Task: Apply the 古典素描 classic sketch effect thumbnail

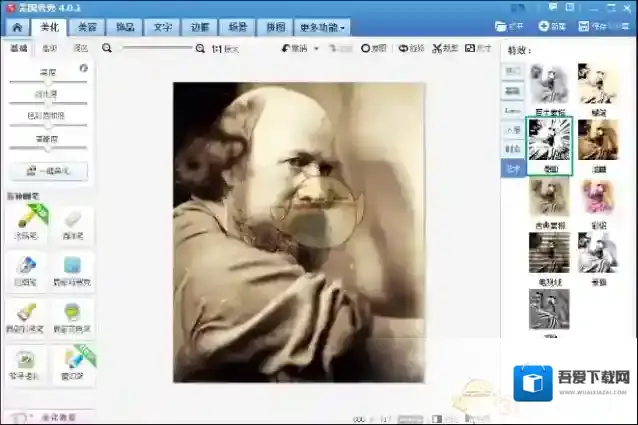Action: pos(549,196)
